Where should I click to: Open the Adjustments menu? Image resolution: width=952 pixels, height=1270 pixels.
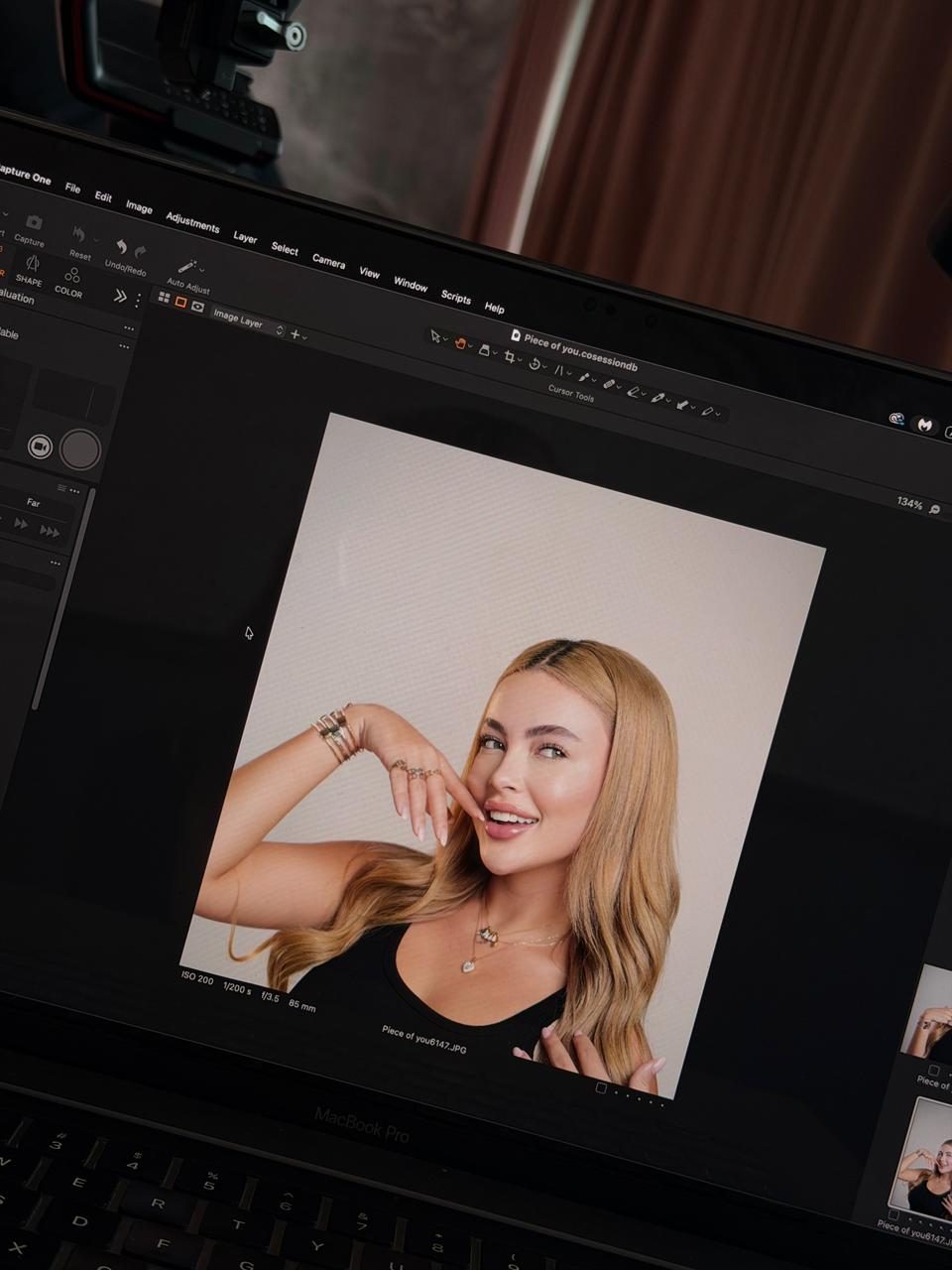pyautogui.click(x=192, y=222)
